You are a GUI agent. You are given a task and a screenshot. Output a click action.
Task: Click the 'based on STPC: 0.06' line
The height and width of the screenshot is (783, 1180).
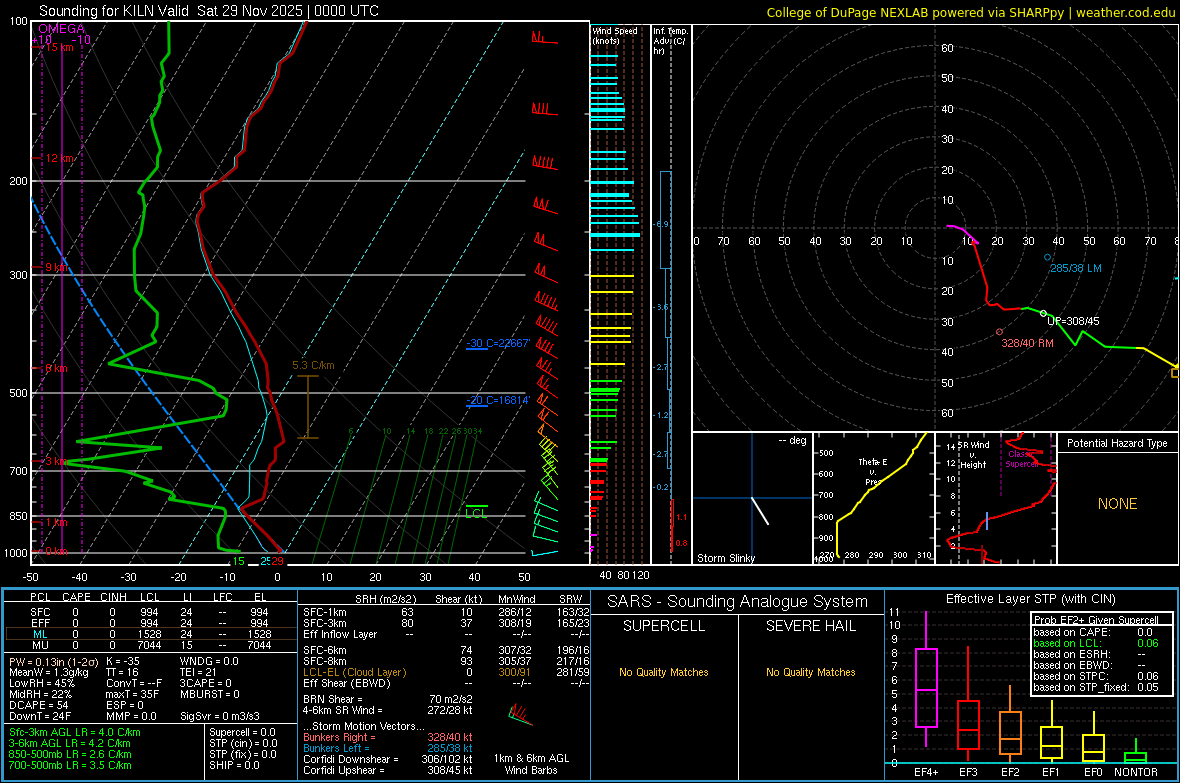(x=1096, y=676)
